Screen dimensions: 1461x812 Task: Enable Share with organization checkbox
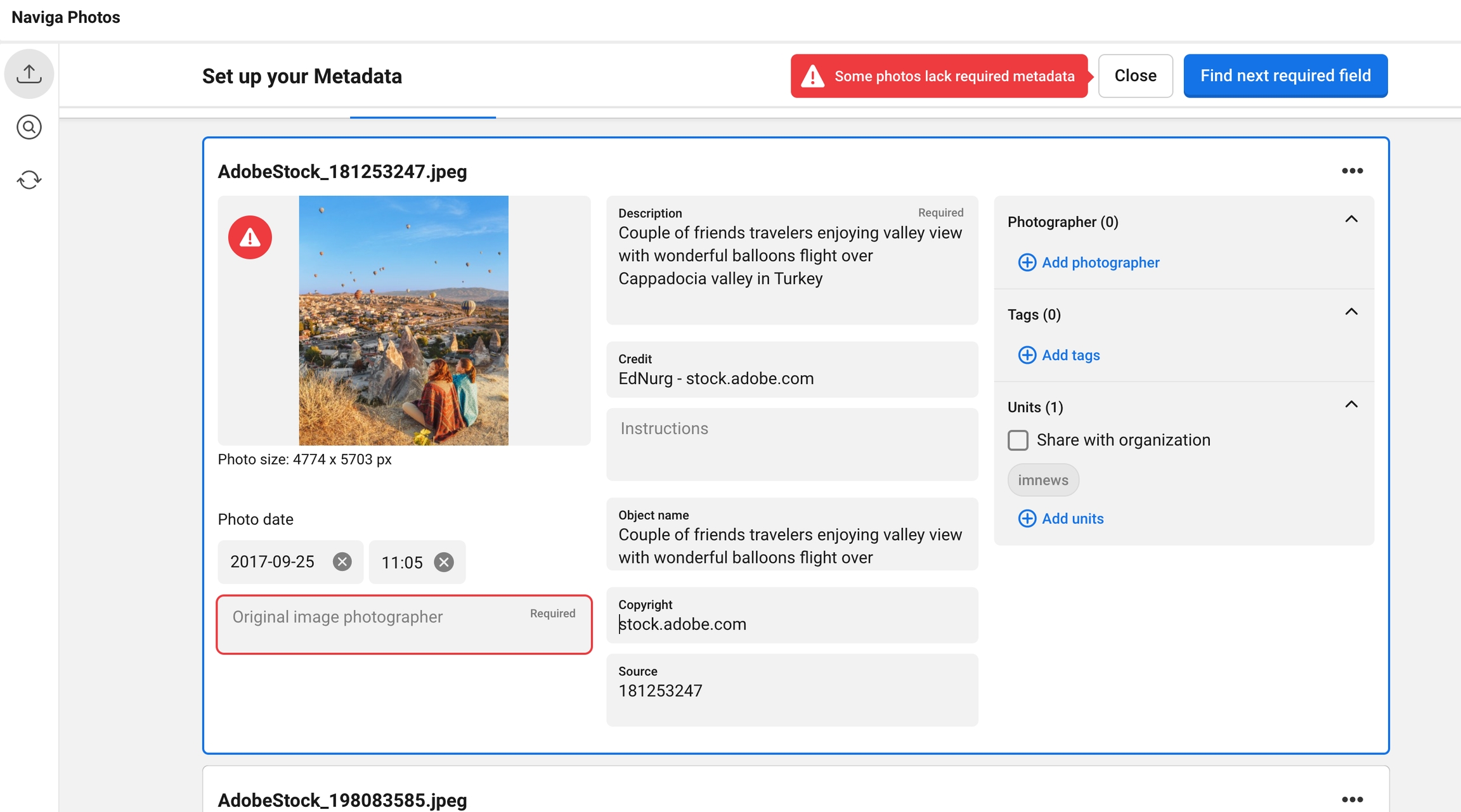click(x=1018, y=440)
